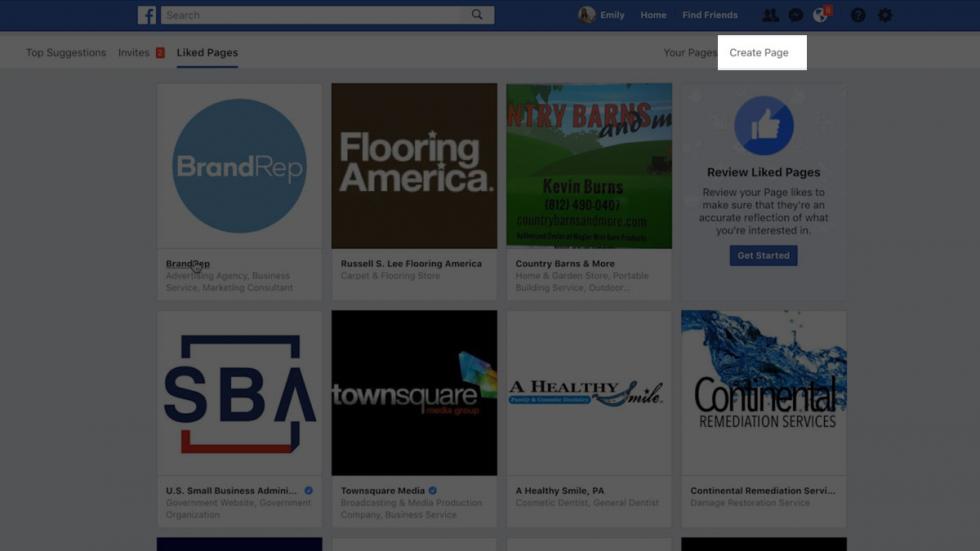Click the BrandRep page name link

pyautogui.click(x=188, y=264)
